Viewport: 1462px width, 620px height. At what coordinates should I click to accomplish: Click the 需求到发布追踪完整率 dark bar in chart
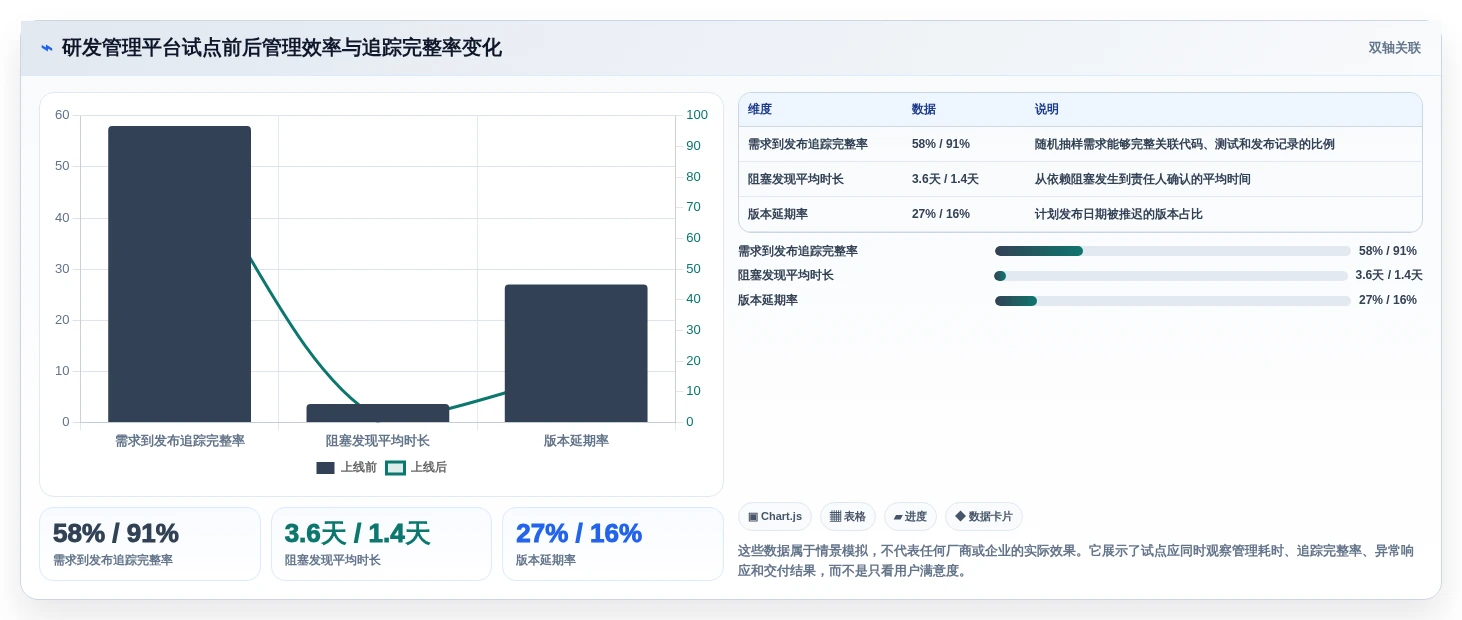pyautogui.click(x=180, y=274)
